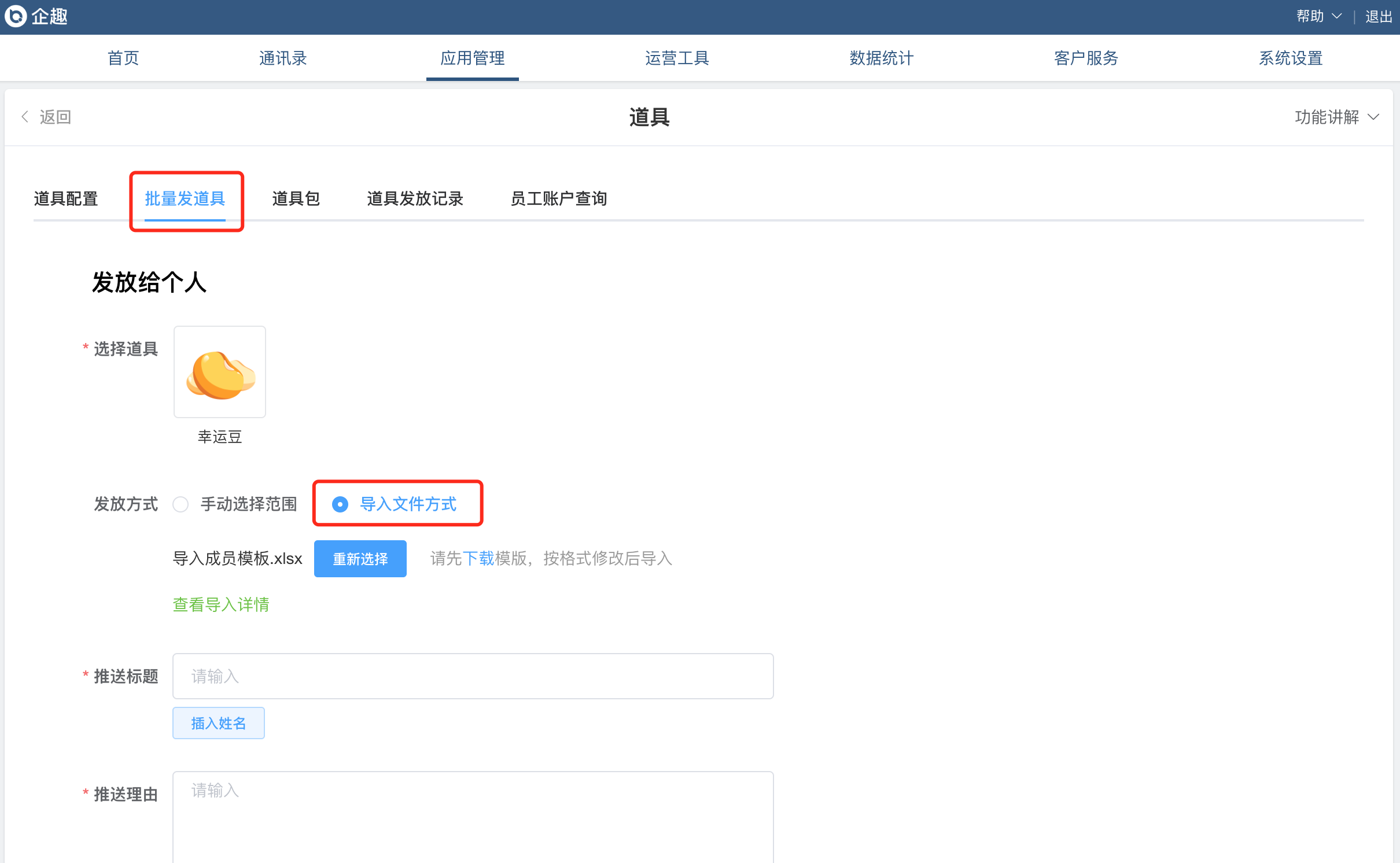Click the 重新选择 button
The height and width of the screenshot is (863, 1400).
click(x=360, y=559)
